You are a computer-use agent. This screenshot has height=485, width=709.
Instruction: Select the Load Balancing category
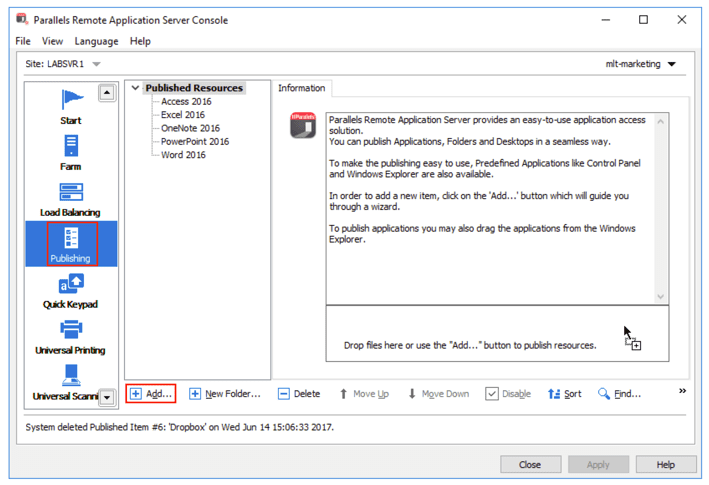70,199
